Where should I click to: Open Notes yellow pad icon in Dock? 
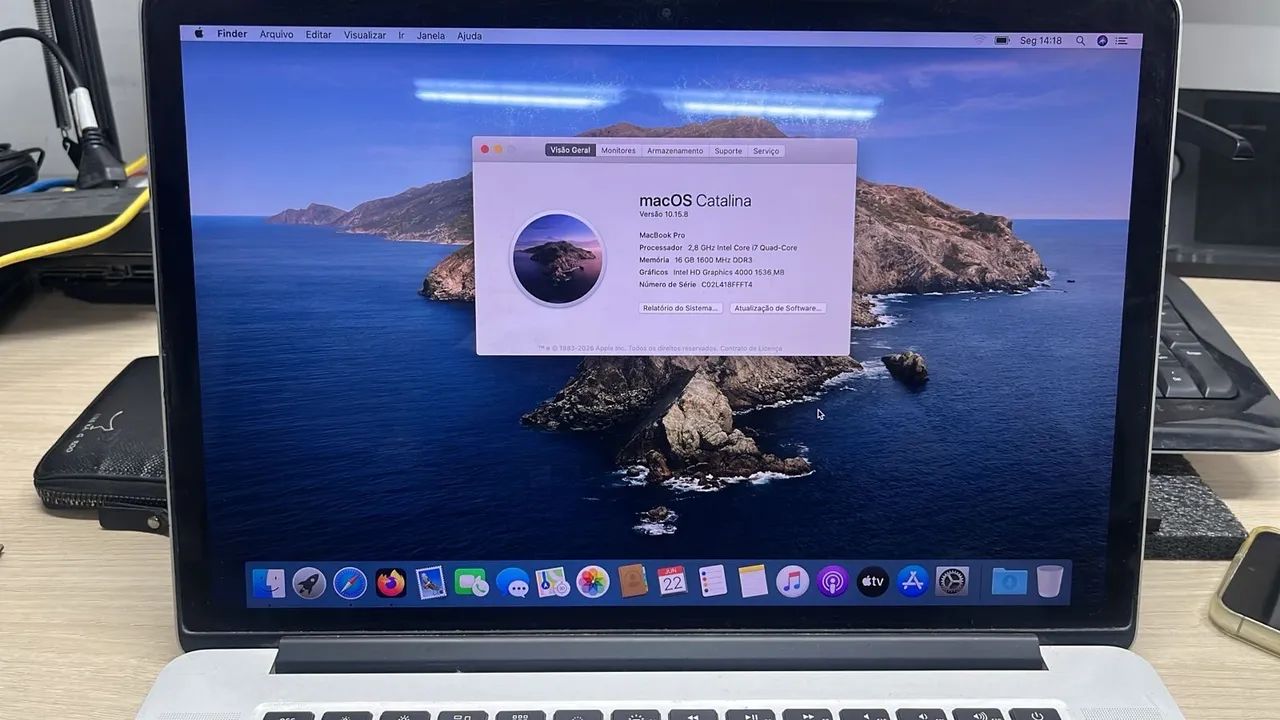tap(753, 581)
